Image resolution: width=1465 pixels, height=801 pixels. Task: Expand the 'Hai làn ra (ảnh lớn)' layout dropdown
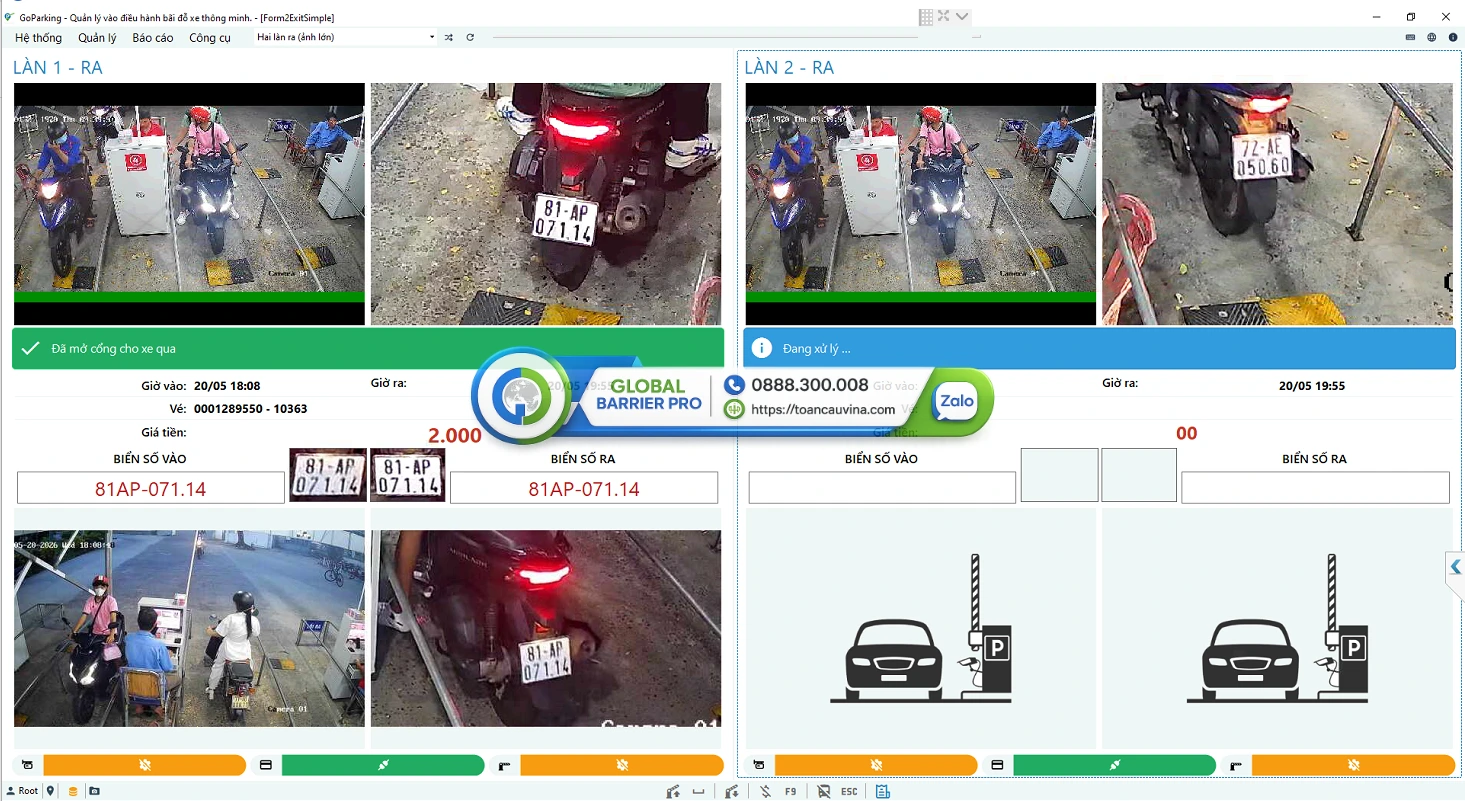pos(432,37)
